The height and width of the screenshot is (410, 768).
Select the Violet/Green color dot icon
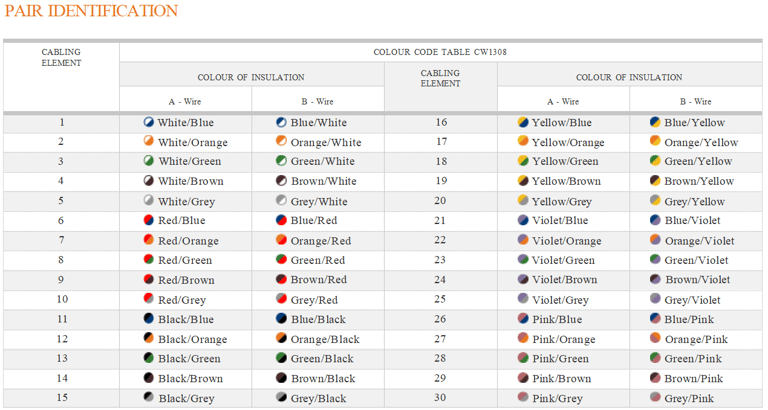(523, 259)
